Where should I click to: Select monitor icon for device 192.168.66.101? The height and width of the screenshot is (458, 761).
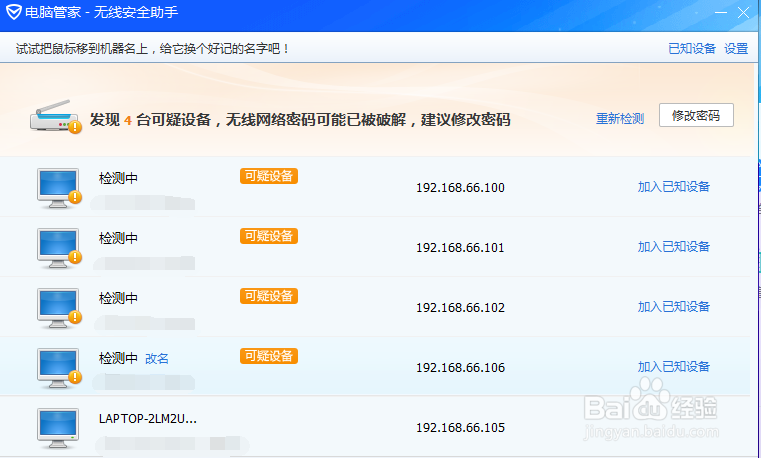pos(59,248)
